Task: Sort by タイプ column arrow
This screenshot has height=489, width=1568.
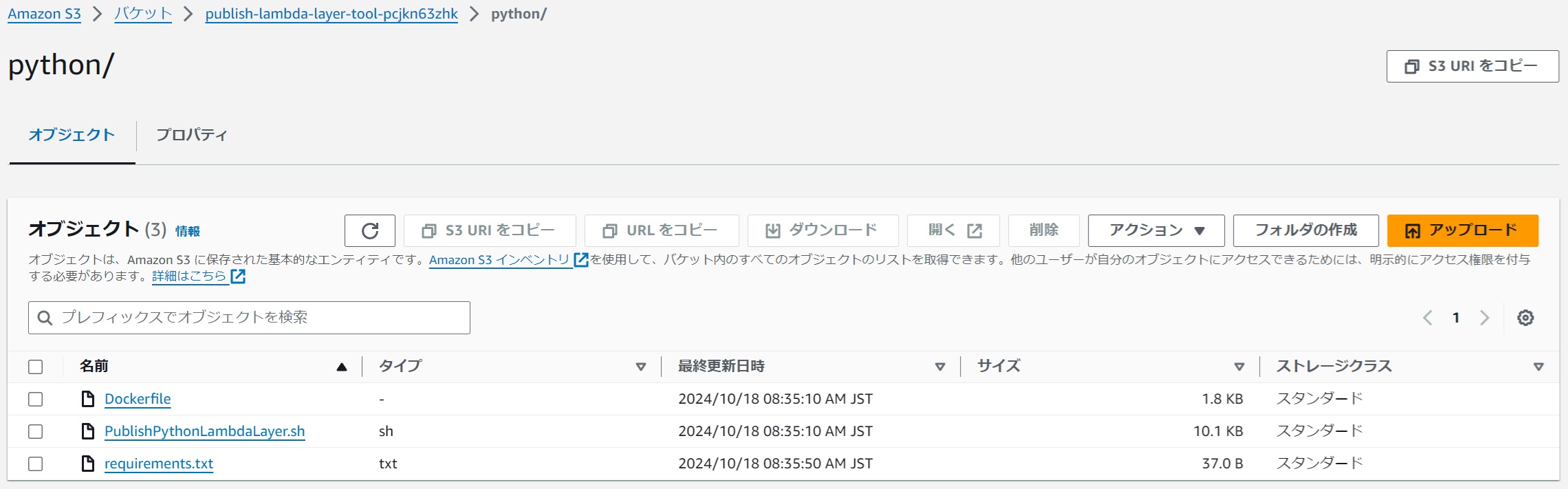Action: coord(641,367)
